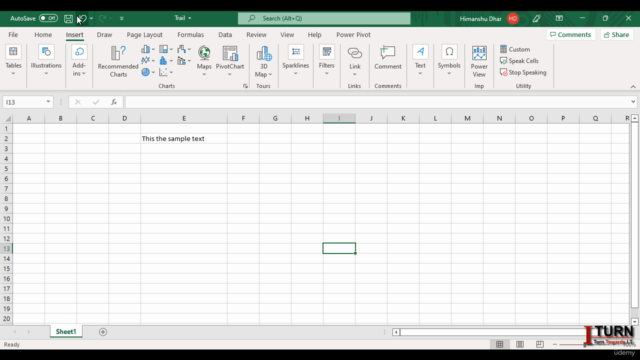
Task: Click the Undo arrow icon
Action: 82,18
